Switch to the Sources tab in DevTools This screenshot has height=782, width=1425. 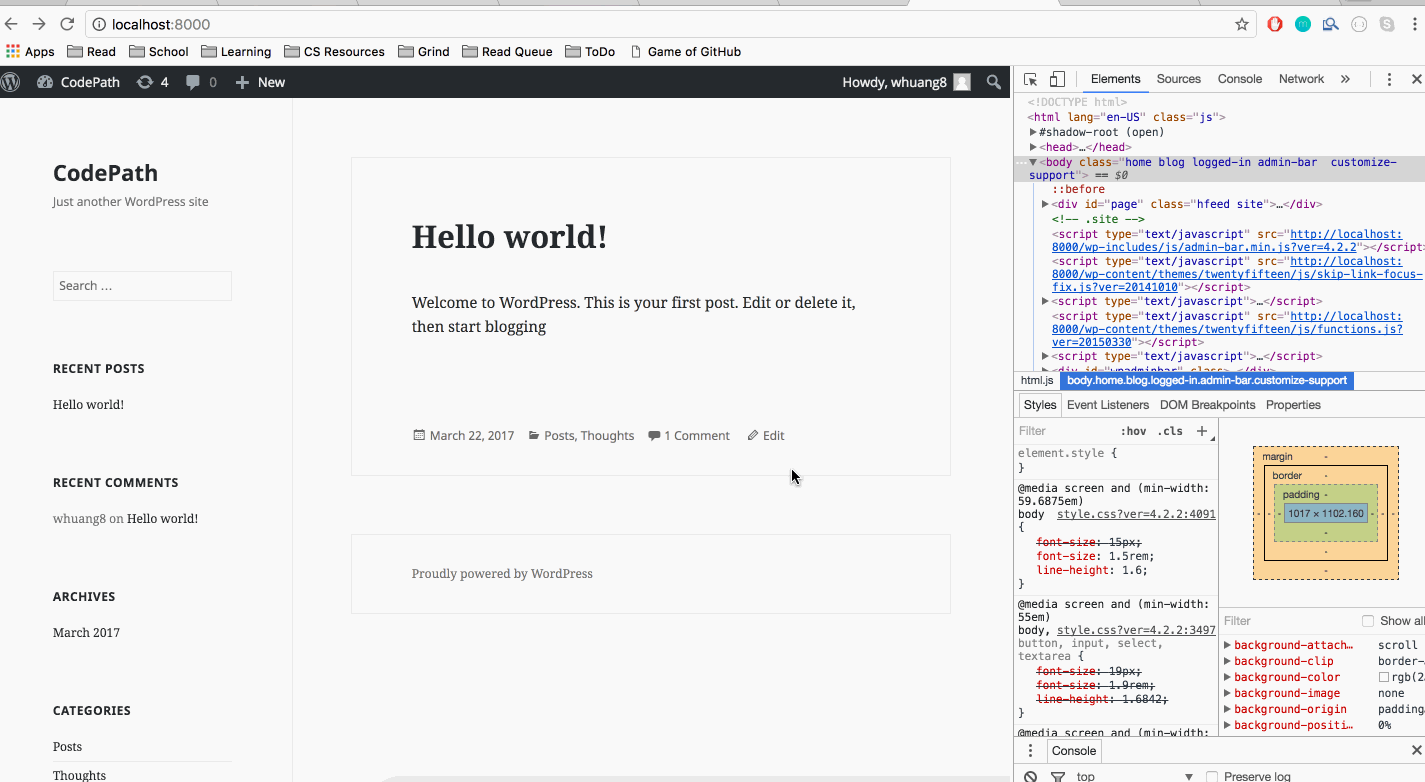pyautogui.click(x=1179, y=79)
